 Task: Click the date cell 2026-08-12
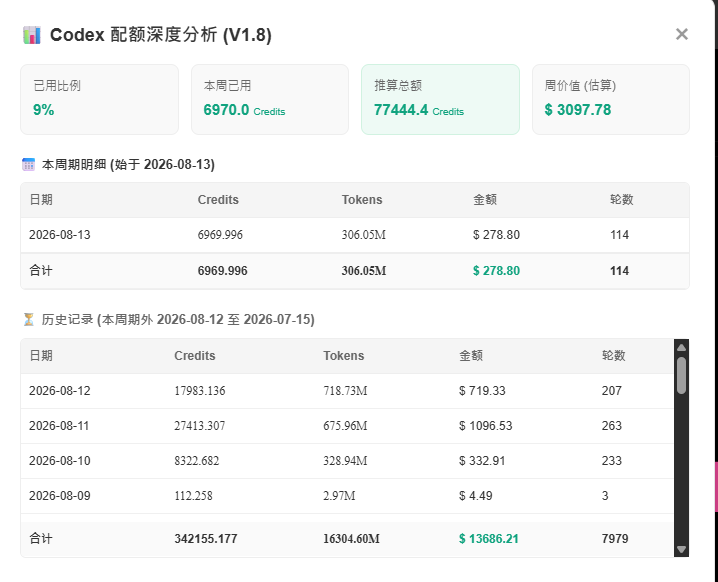point(60,391)
